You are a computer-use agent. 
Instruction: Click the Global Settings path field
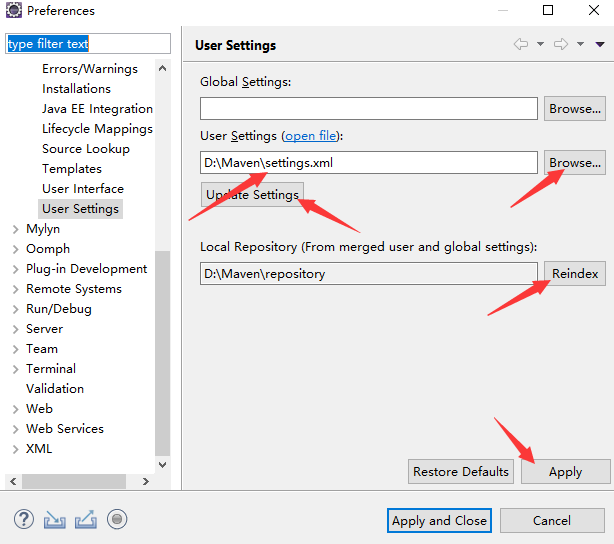(x=368, y=108)
